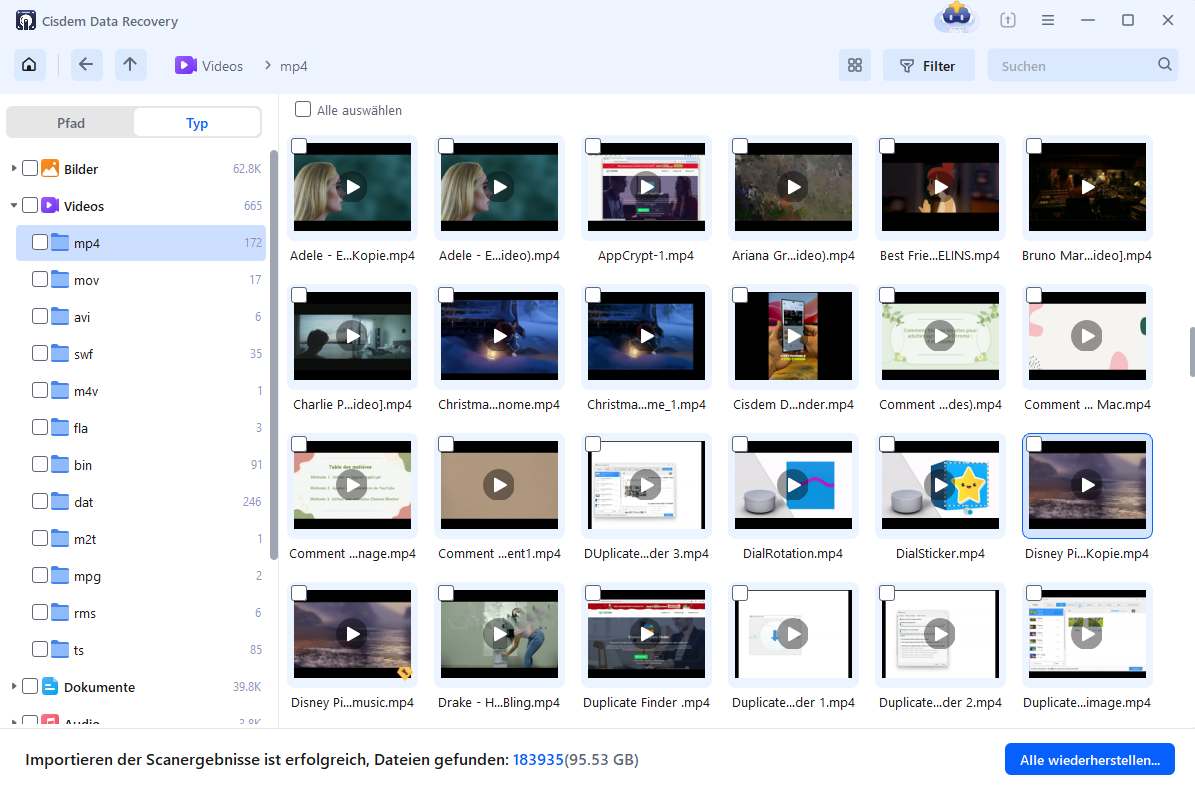Open the hamburger menu in title bar
Image resolution: width=1195 pixels, height=794 pixels.
1047,20
